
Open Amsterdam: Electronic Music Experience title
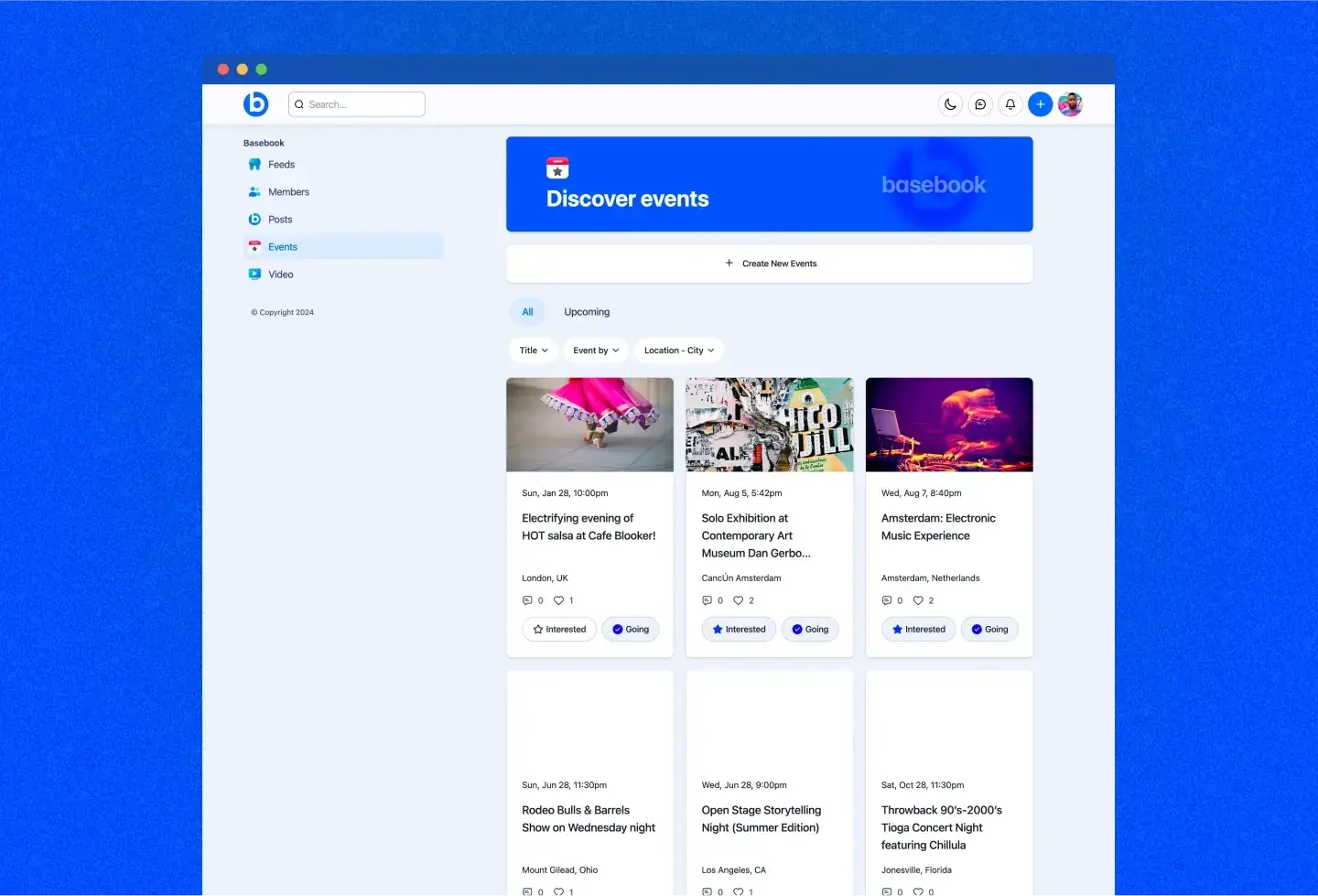938,527
